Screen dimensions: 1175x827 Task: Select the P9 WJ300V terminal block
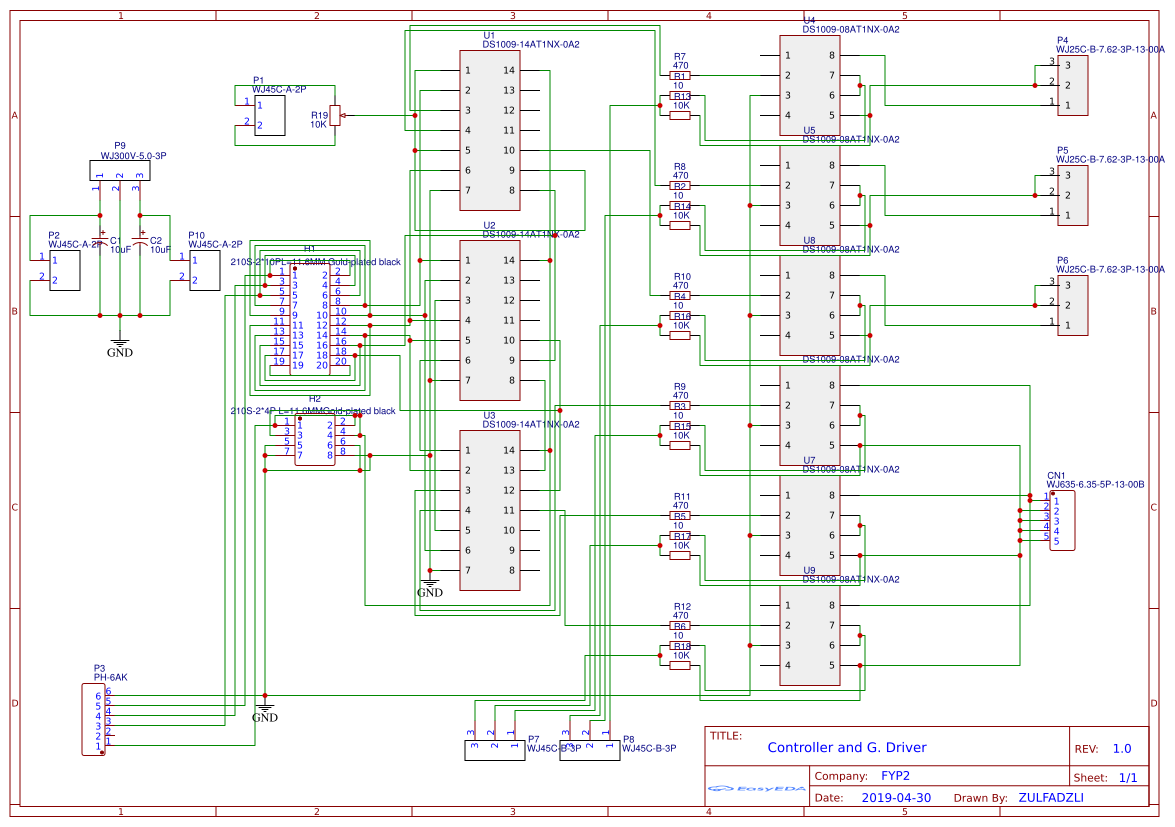pos(120,171)
